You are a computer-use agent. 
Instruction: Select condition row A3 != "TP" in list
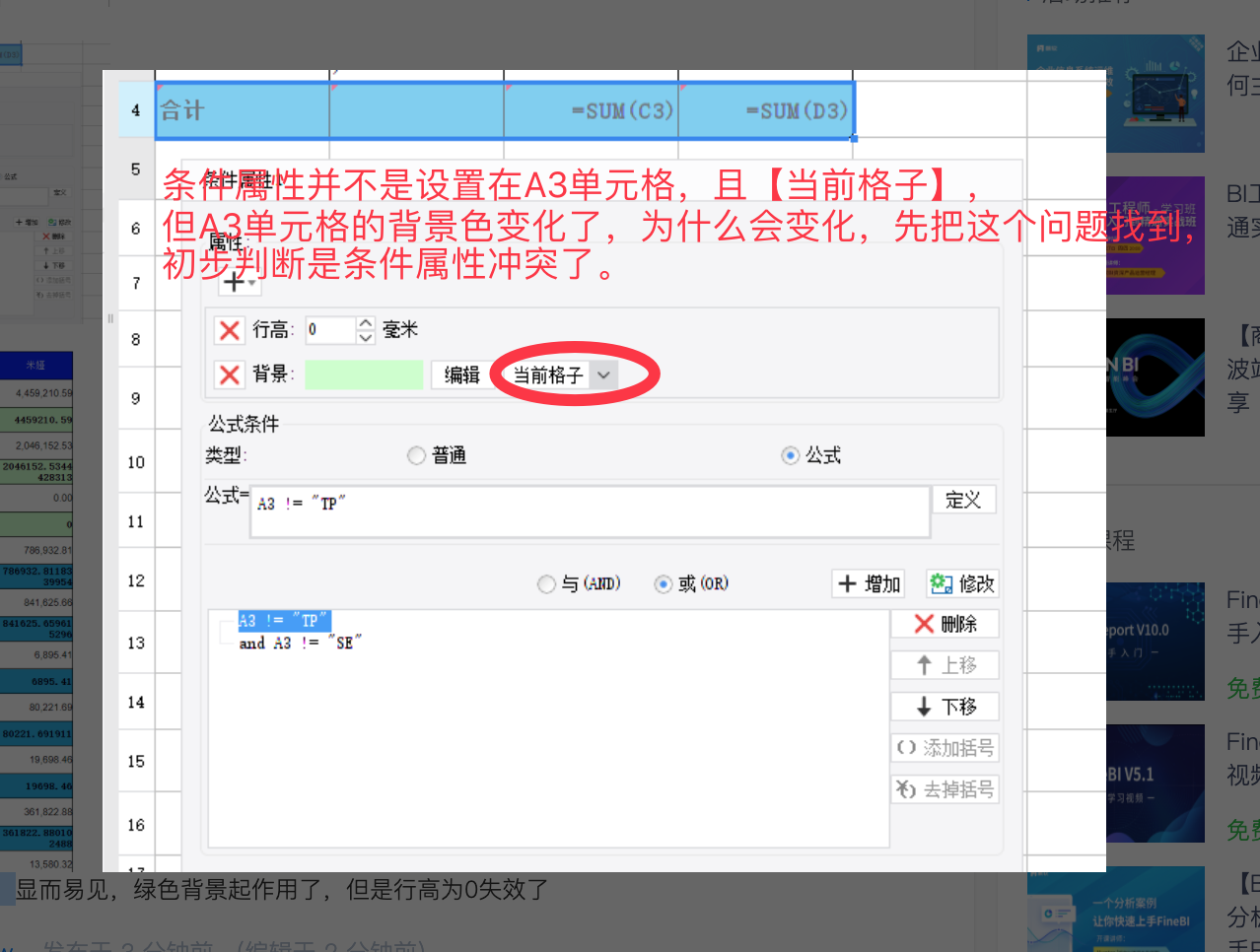click(x=284, y=621)
